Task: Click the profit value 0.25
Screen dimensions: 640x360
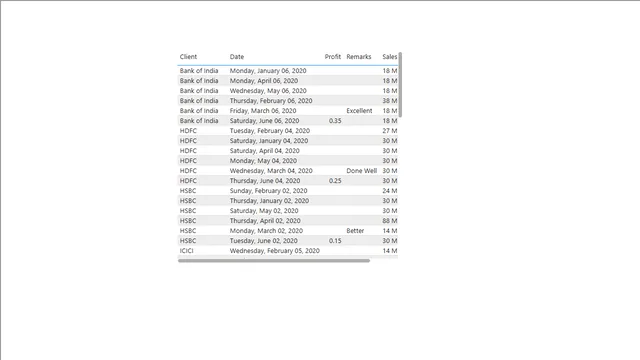Action: [x=335, y=181]
